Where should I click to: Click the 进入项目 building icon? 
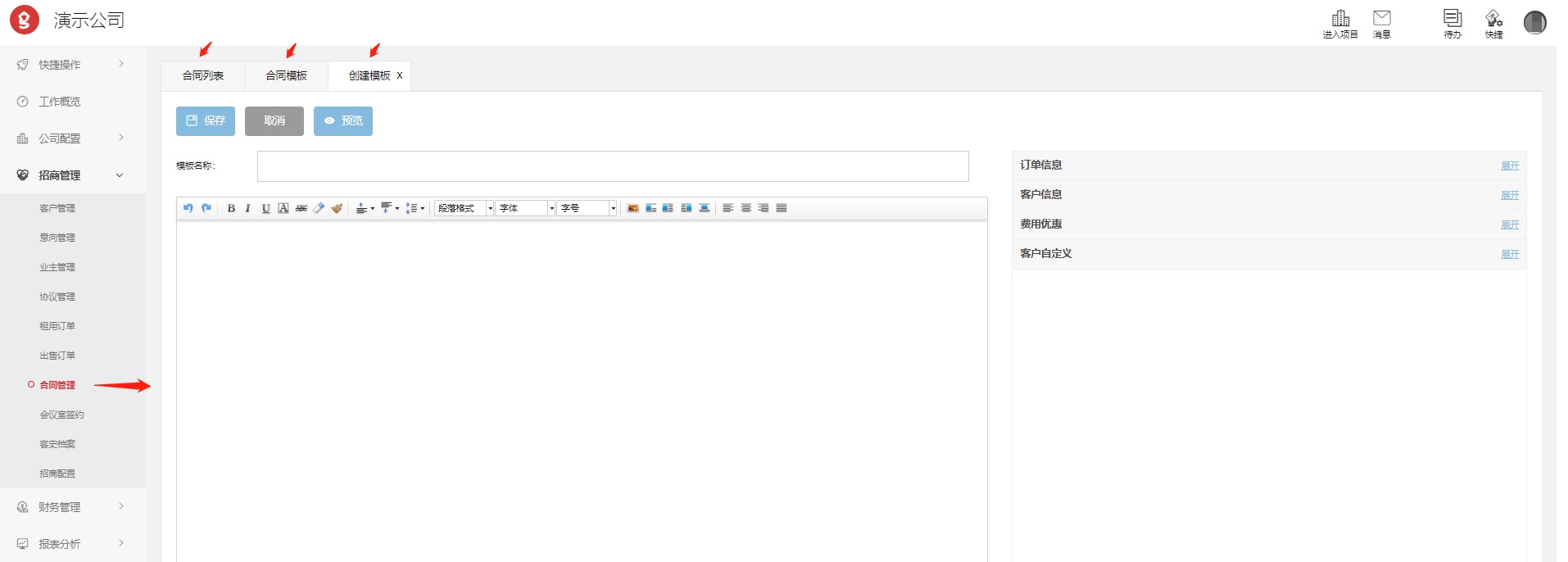1340,23
